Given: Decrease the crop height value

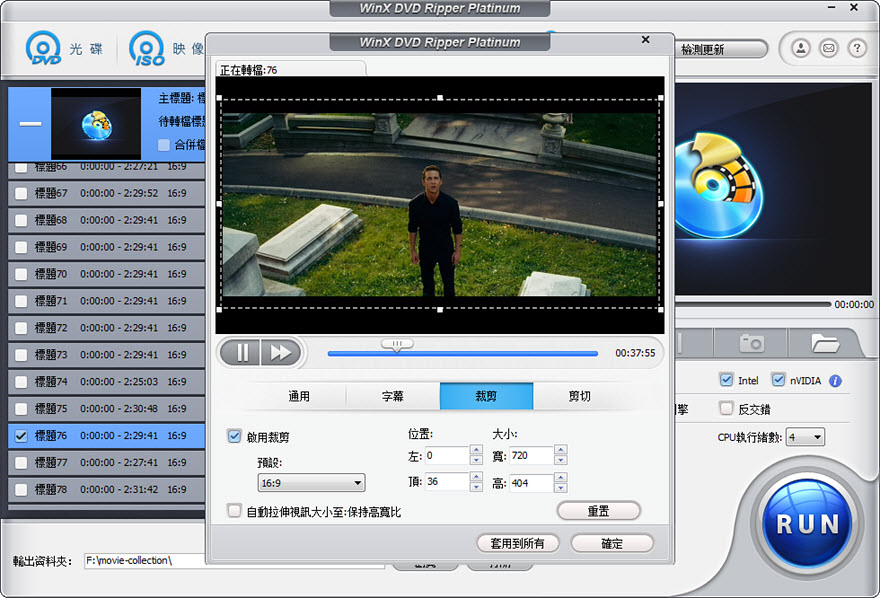Looking at the screenshot, I should pos(561,487).
